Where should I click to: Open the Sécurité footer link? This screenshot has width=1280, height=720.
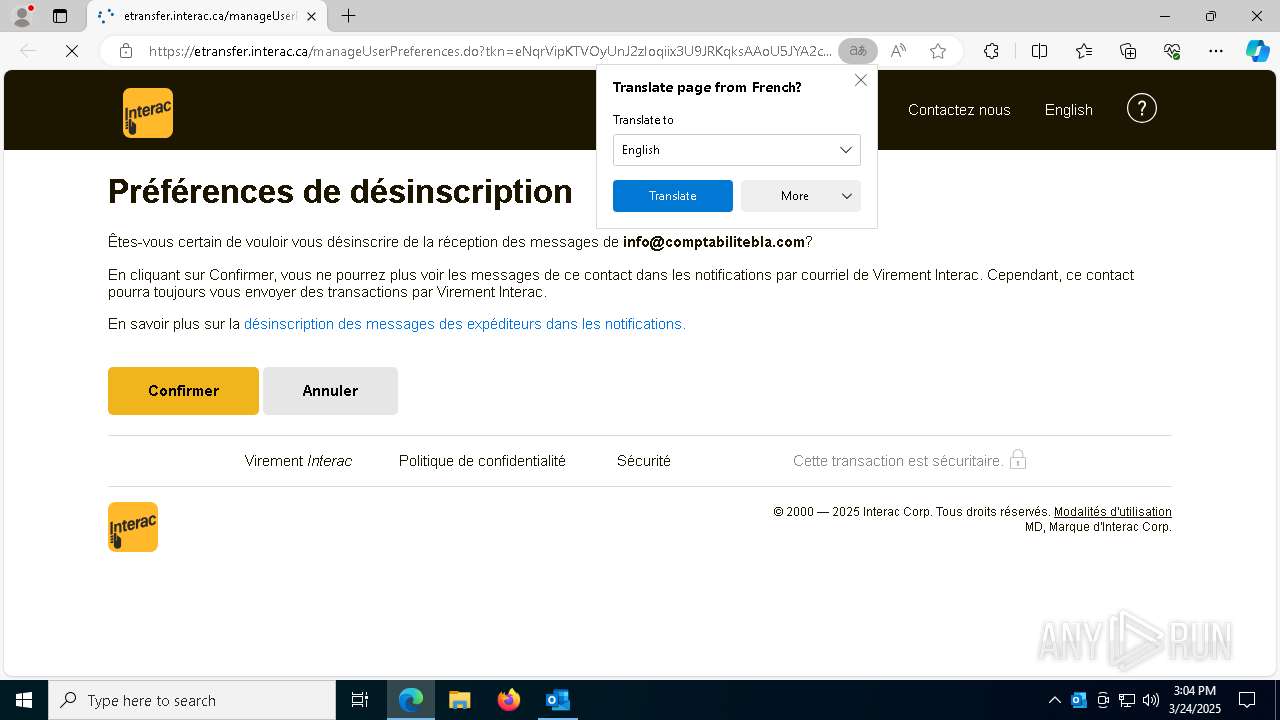(x=644, y=461)
